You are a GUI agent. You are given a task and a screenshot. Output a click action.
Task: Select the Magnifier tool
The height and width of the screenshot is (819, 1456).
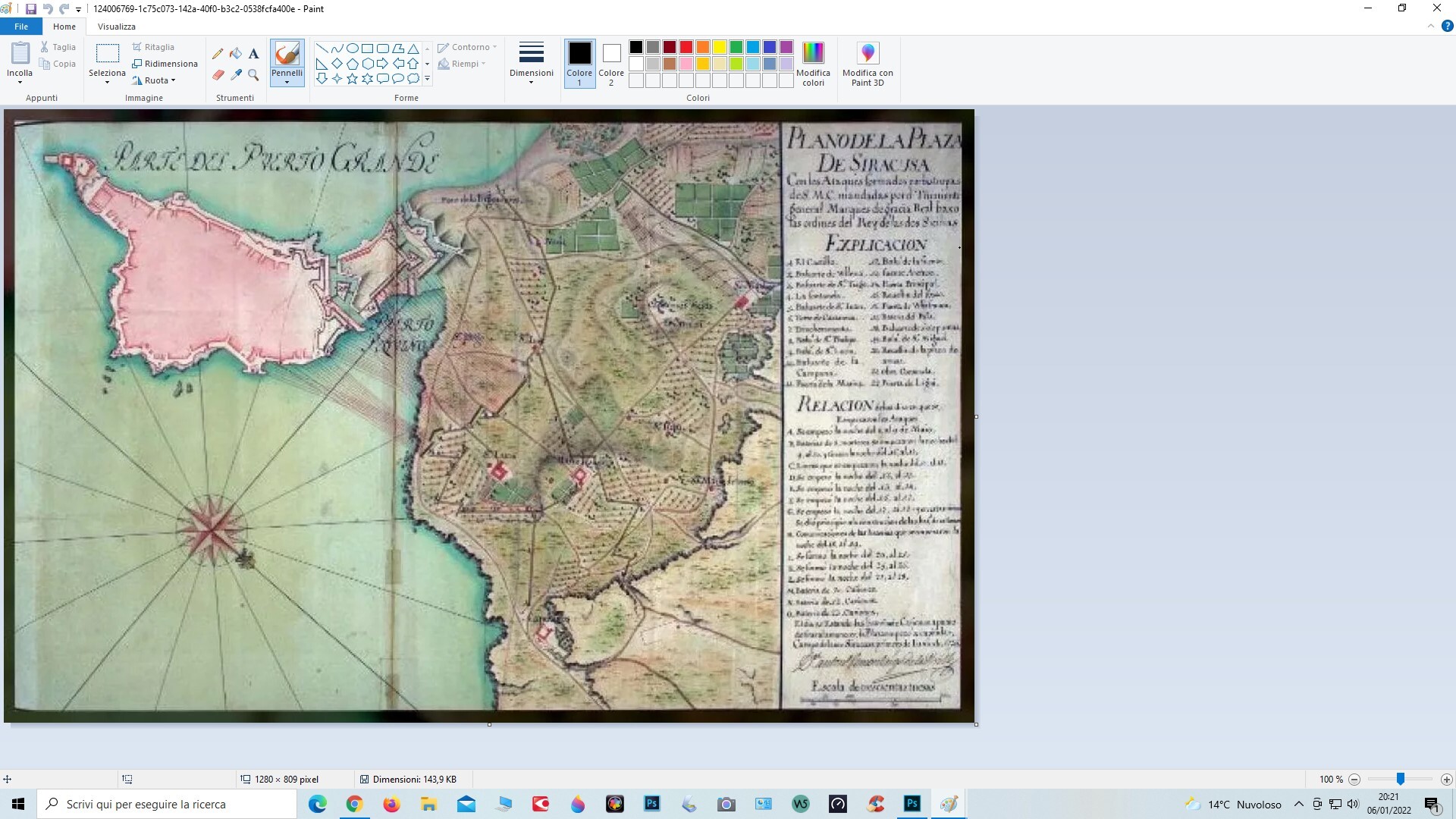click(253, 74)
